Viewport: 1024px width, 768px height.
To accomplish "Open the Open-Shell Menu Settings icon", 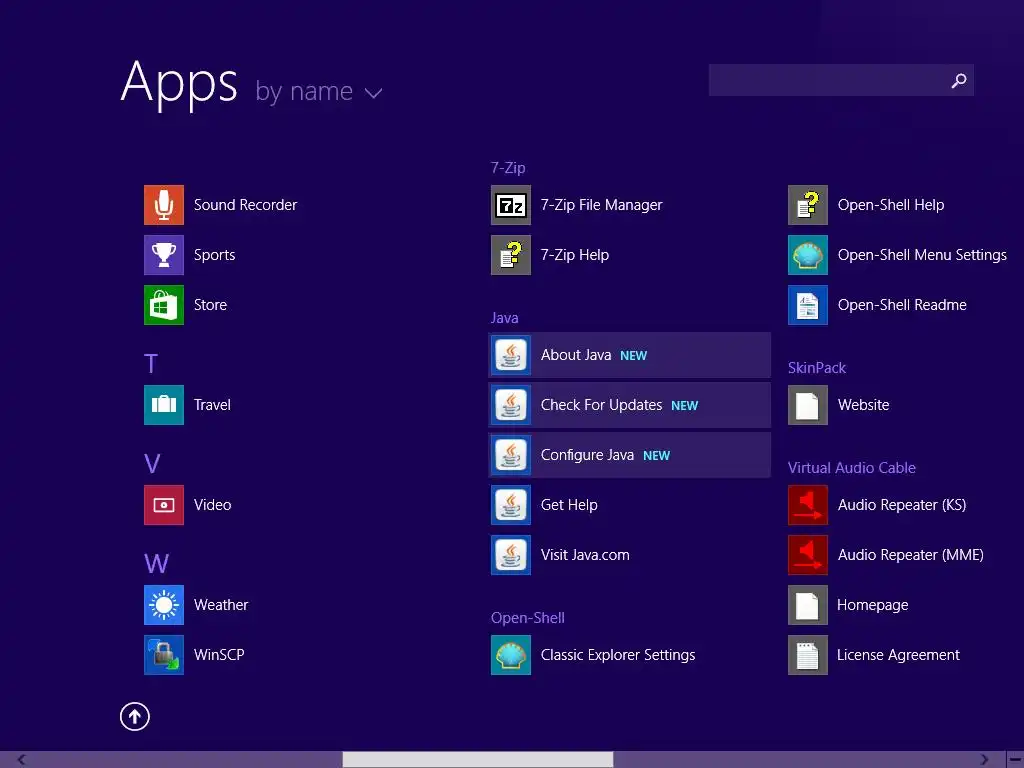I will [x=808, y=255].
